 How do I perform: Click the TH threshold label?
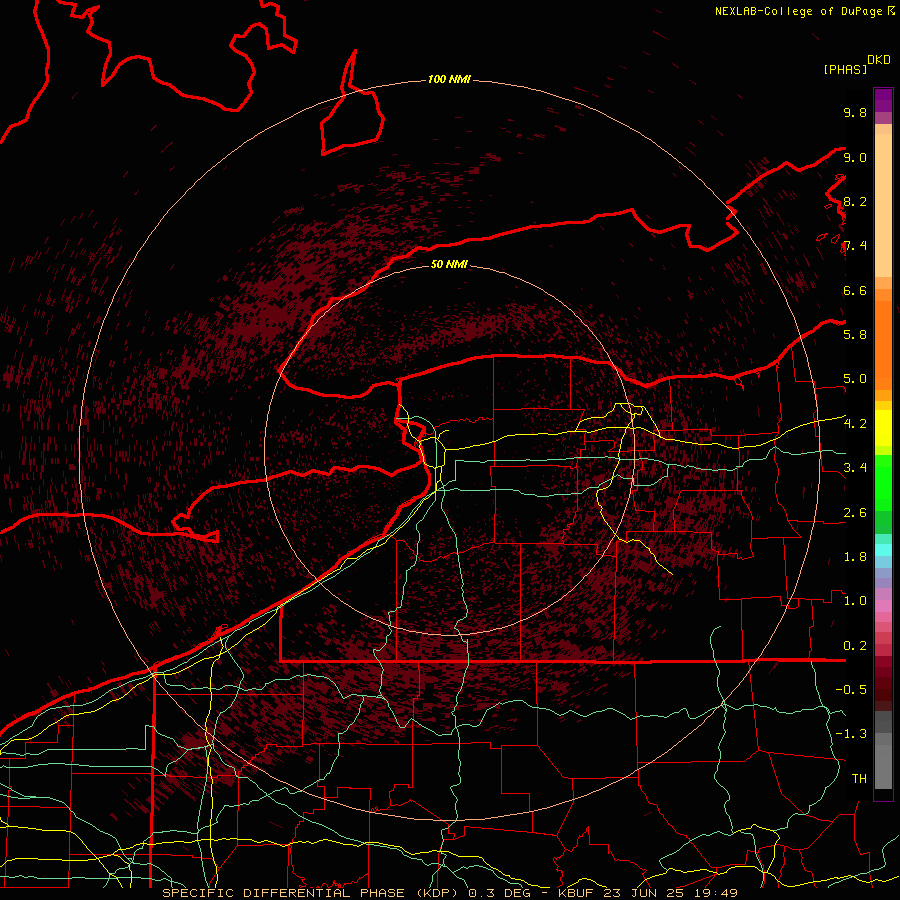click(859, 779)
